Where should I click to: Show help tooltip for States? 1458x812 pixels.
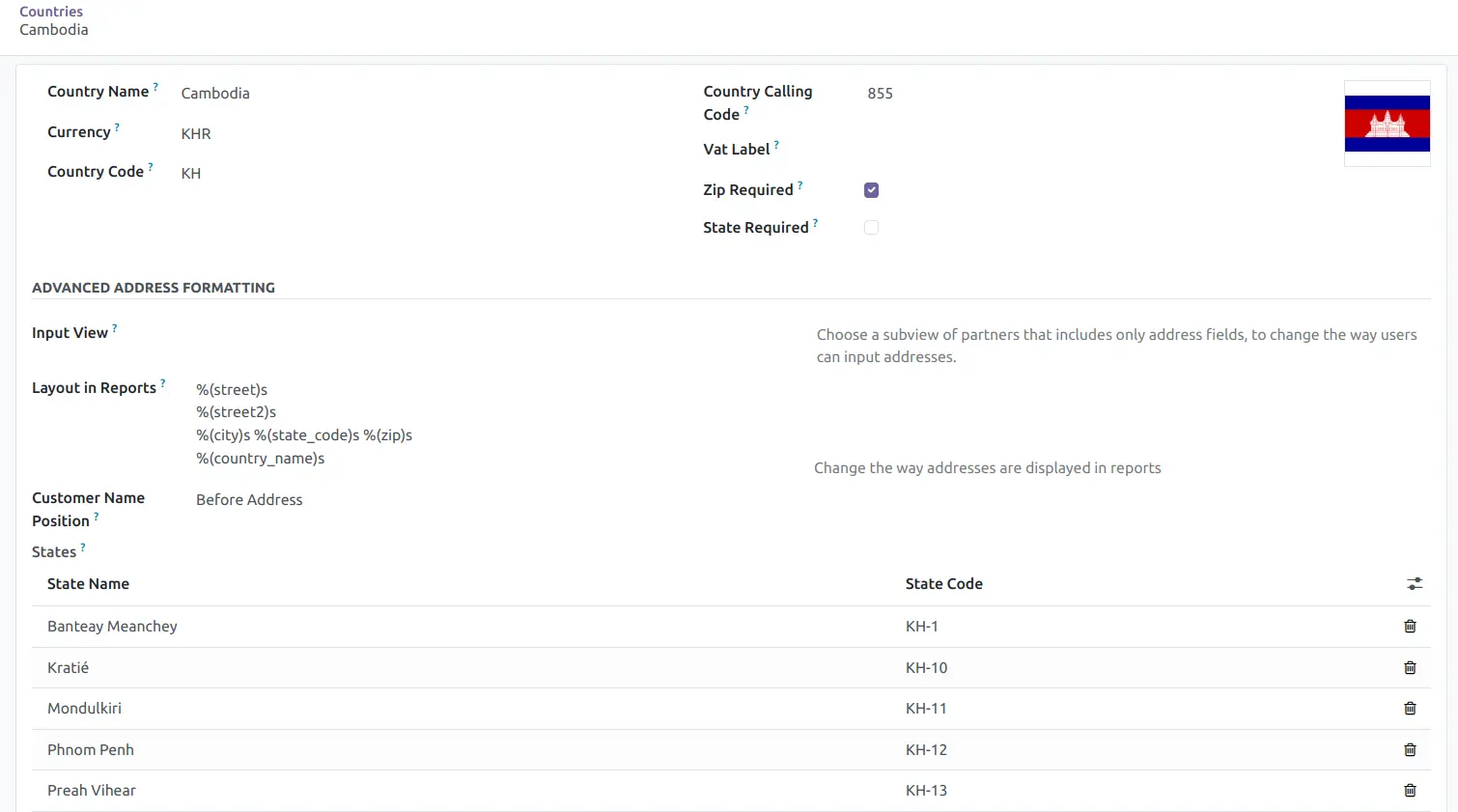point(82,547)
